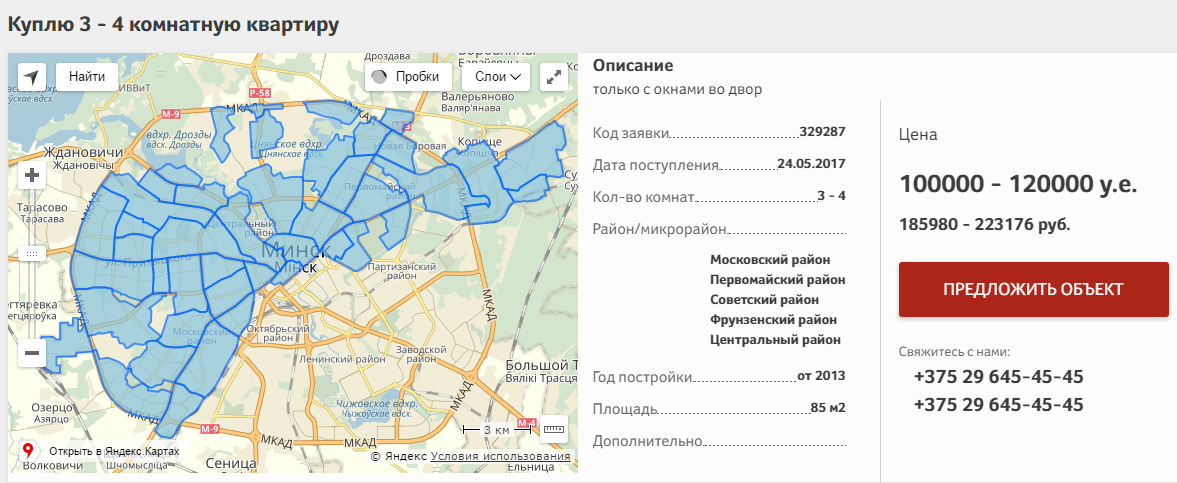Click the map zoom slider handle
Viewport: 1177px width, 483px height.
(x=32, y=254)
